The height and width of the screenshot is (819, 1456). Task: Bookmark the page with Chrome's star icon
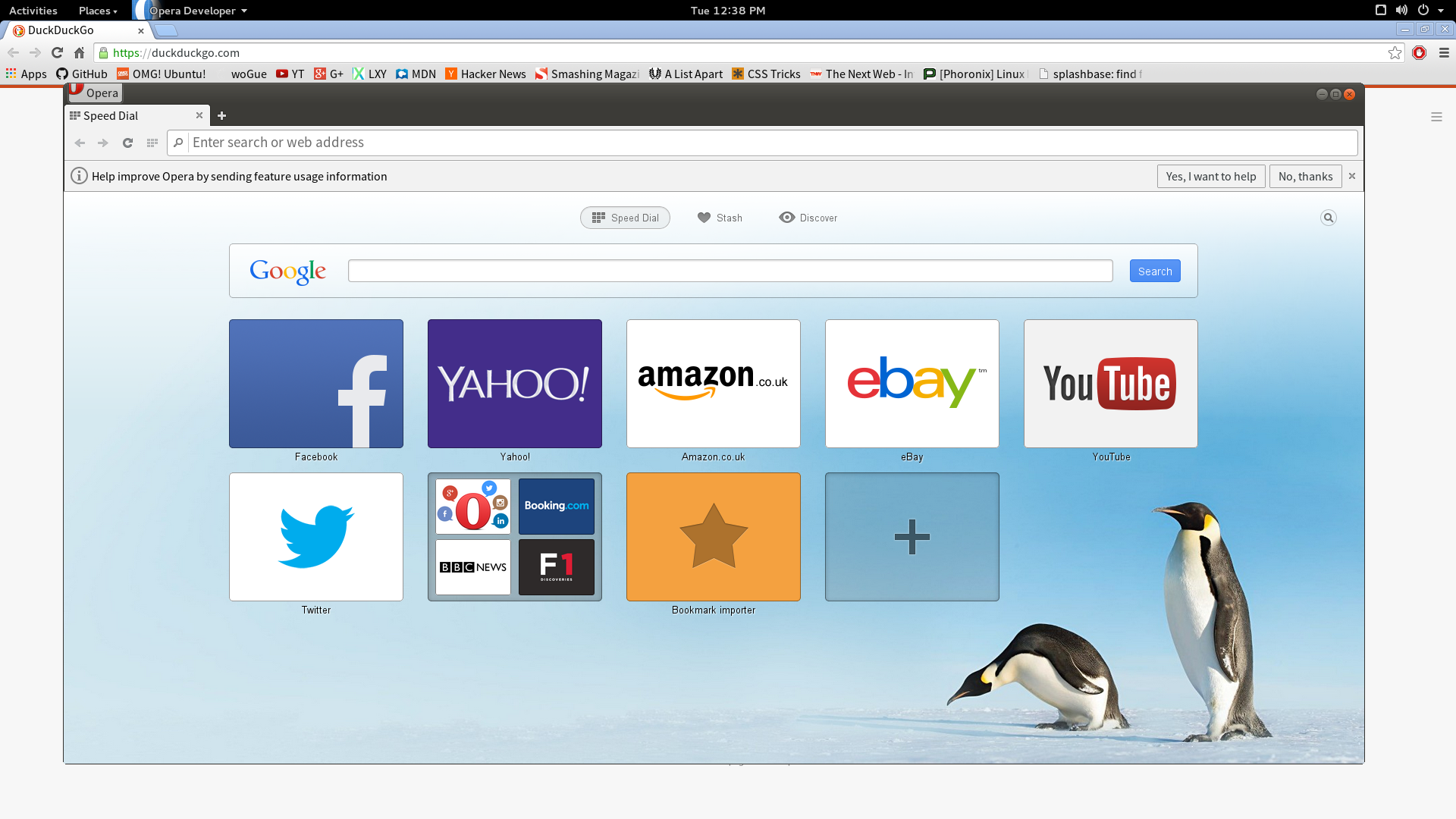click(x=1395, y=52)
